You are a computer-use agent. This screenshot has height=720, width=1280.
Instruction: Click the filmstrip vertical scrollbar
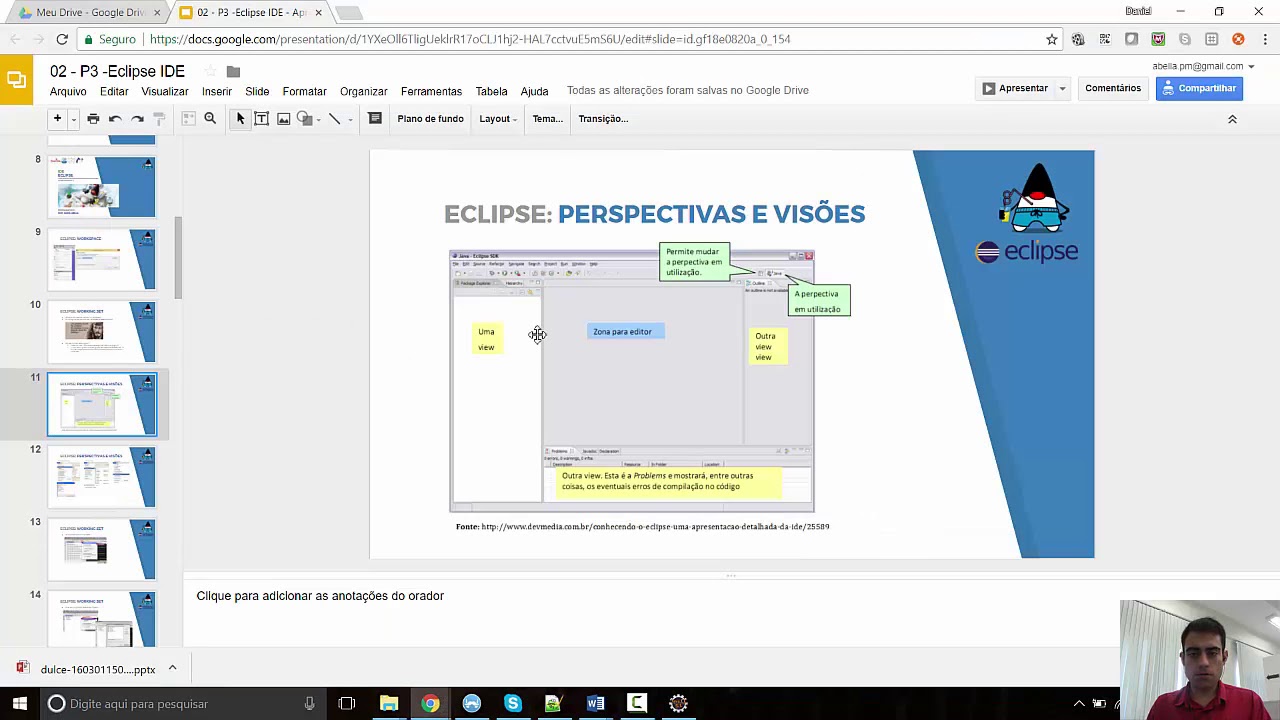click(179, 258)
